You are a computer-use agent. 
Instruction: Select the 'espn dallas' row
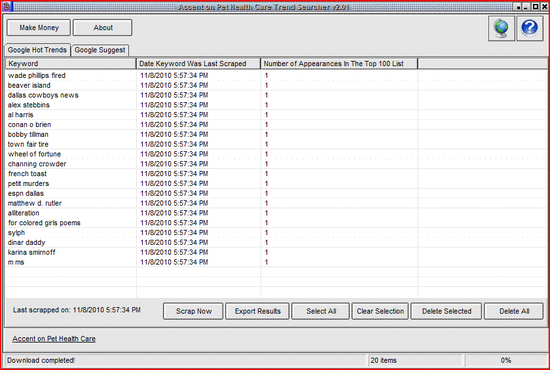[276, 193]
